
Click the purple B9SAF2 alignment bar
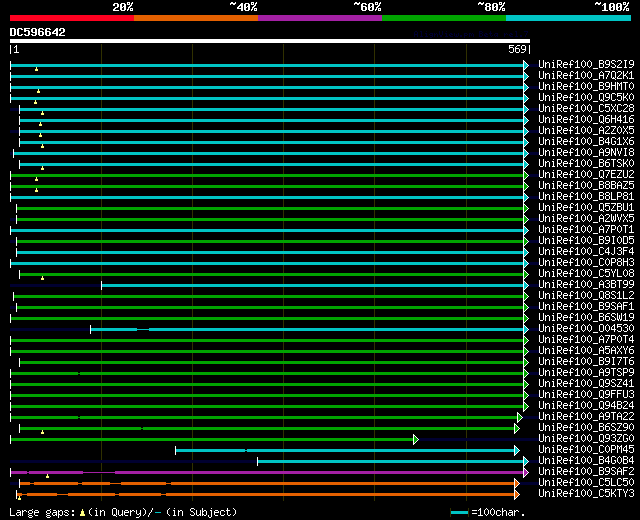pyautogui.click(x=267, y=472)
